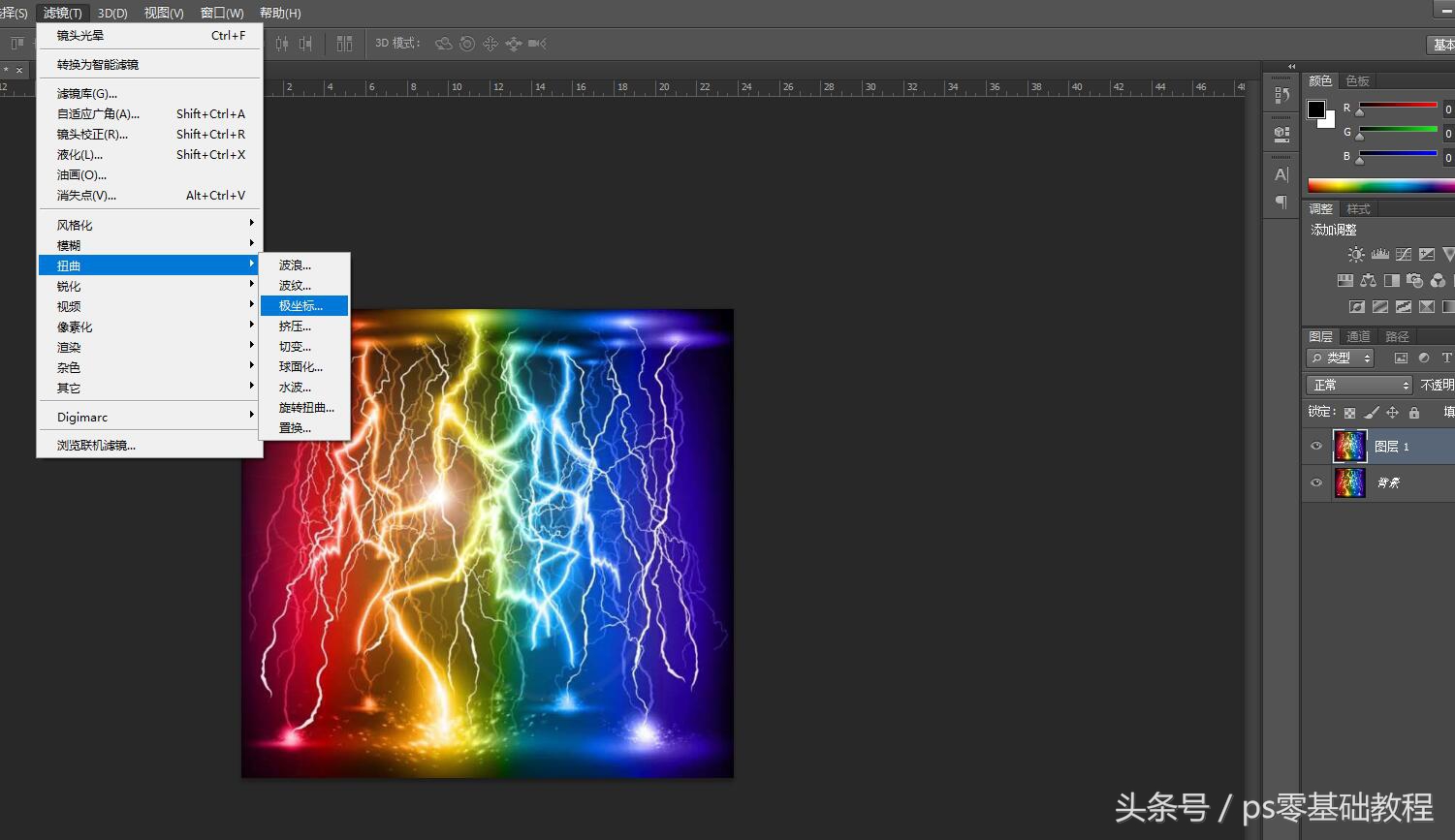Open the Paragraph panel icon

1281,202
